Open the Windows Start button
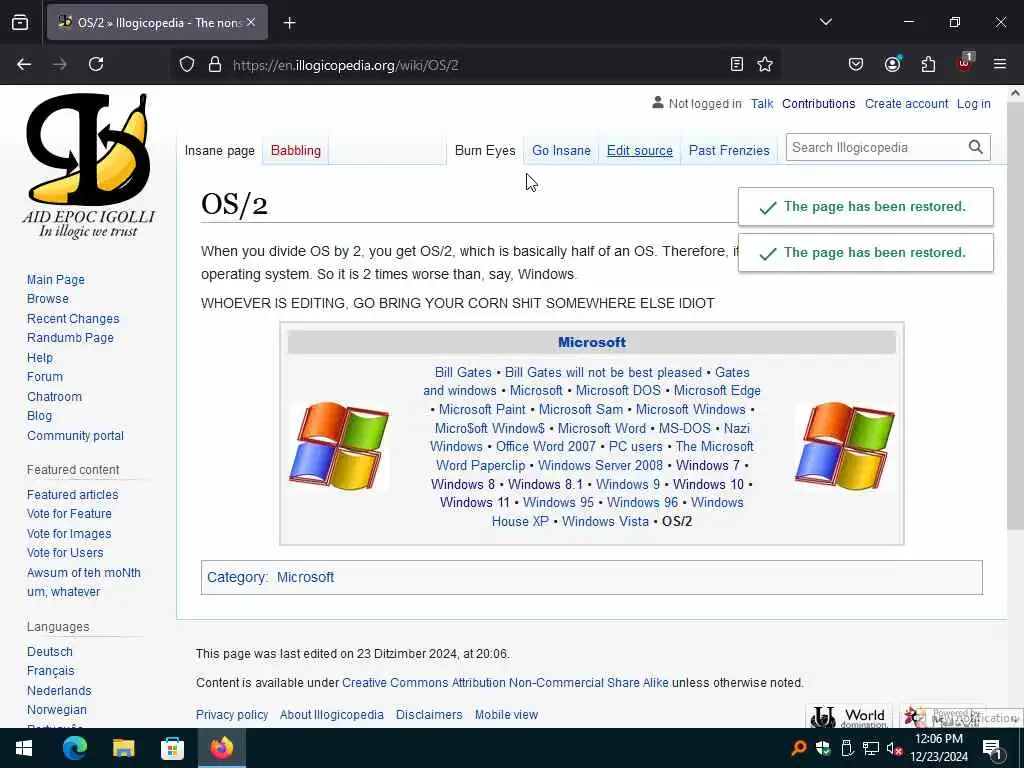The image size is (1024, 768). click(24, 748)
